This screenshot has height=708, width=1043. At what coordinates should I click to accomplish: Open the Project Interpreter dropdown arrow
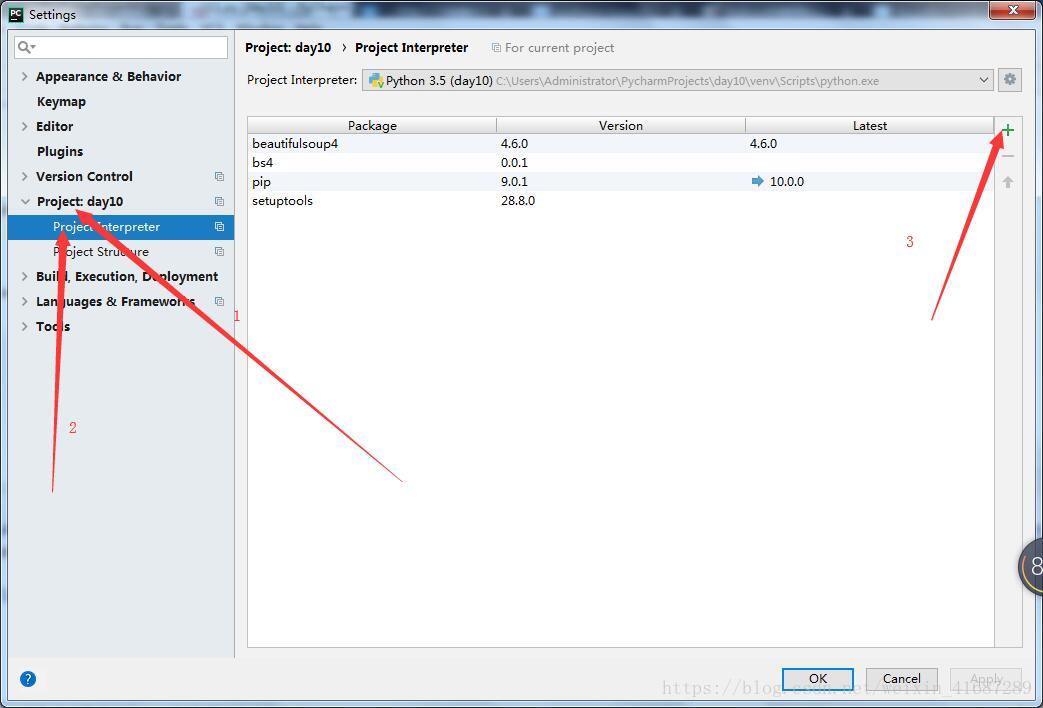984,81
